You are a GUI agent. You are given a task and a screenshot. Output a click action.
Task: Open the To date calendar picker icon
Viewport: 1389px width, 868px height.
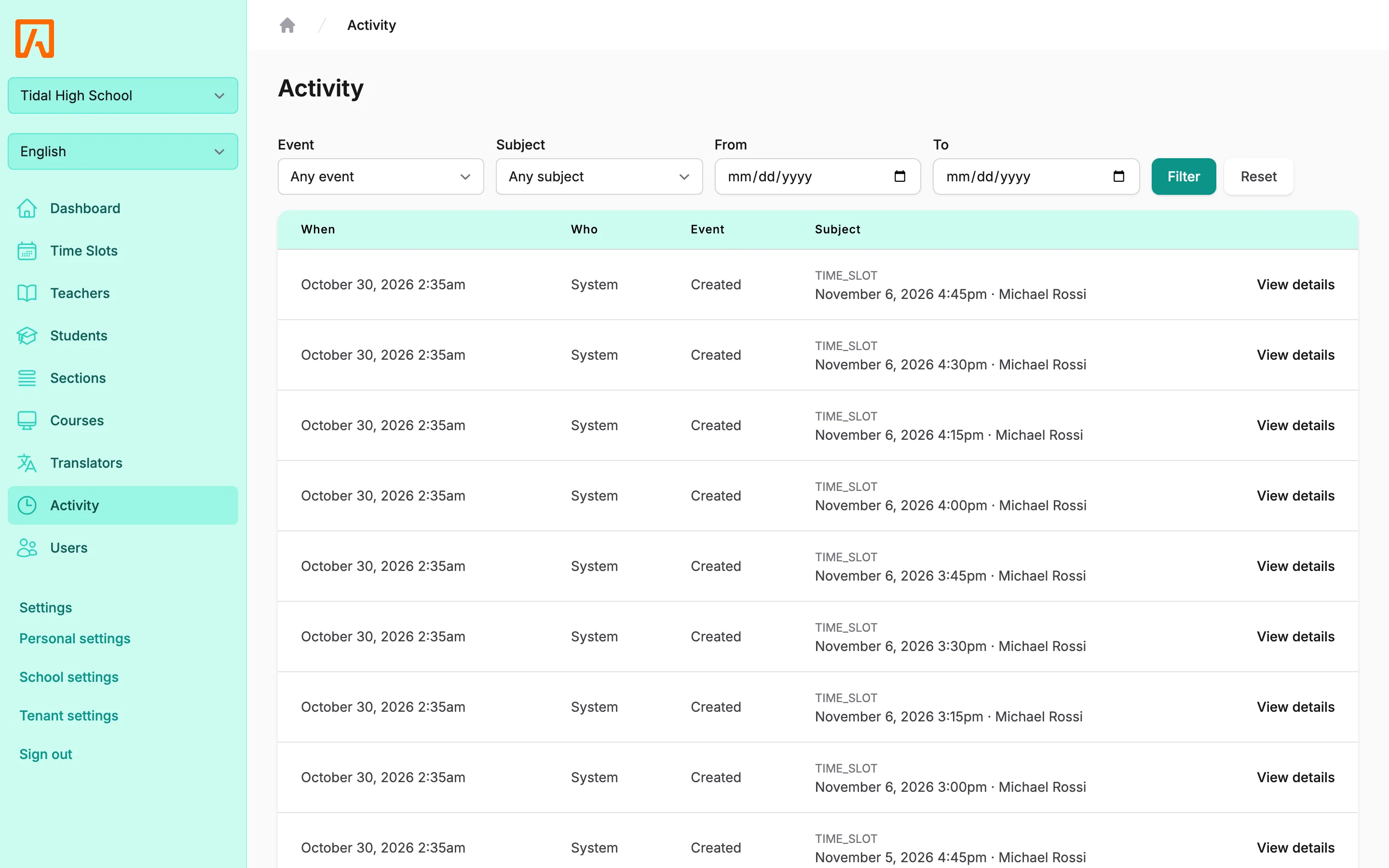1118,176
